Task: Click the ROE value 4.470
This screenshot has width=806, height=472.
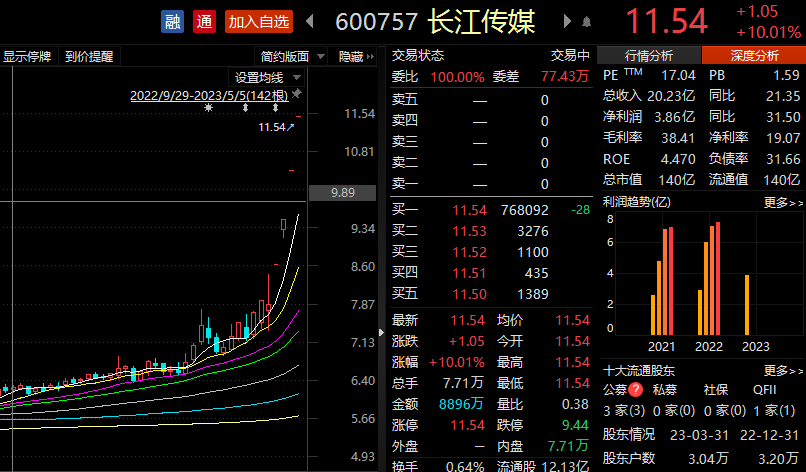Action: point(677,159)
